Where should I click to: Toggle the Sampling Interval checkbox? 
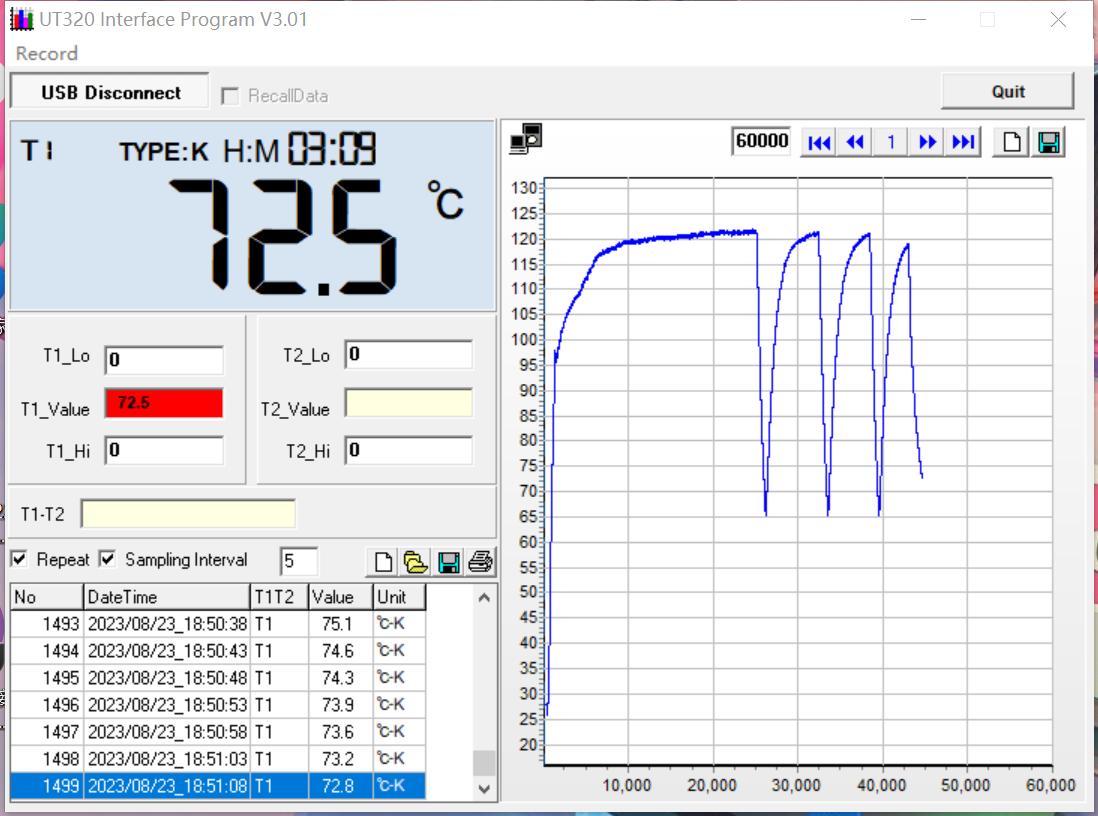(x=108, y=559)
